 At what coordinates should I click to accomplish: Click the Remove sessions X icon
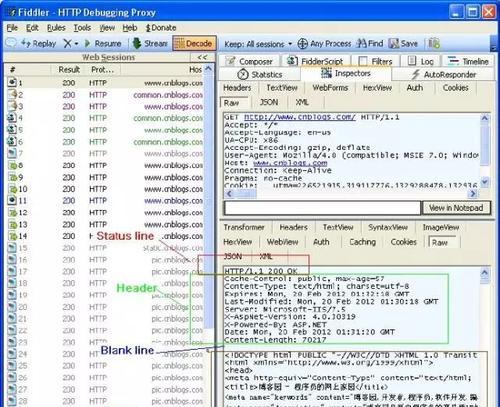67,43
